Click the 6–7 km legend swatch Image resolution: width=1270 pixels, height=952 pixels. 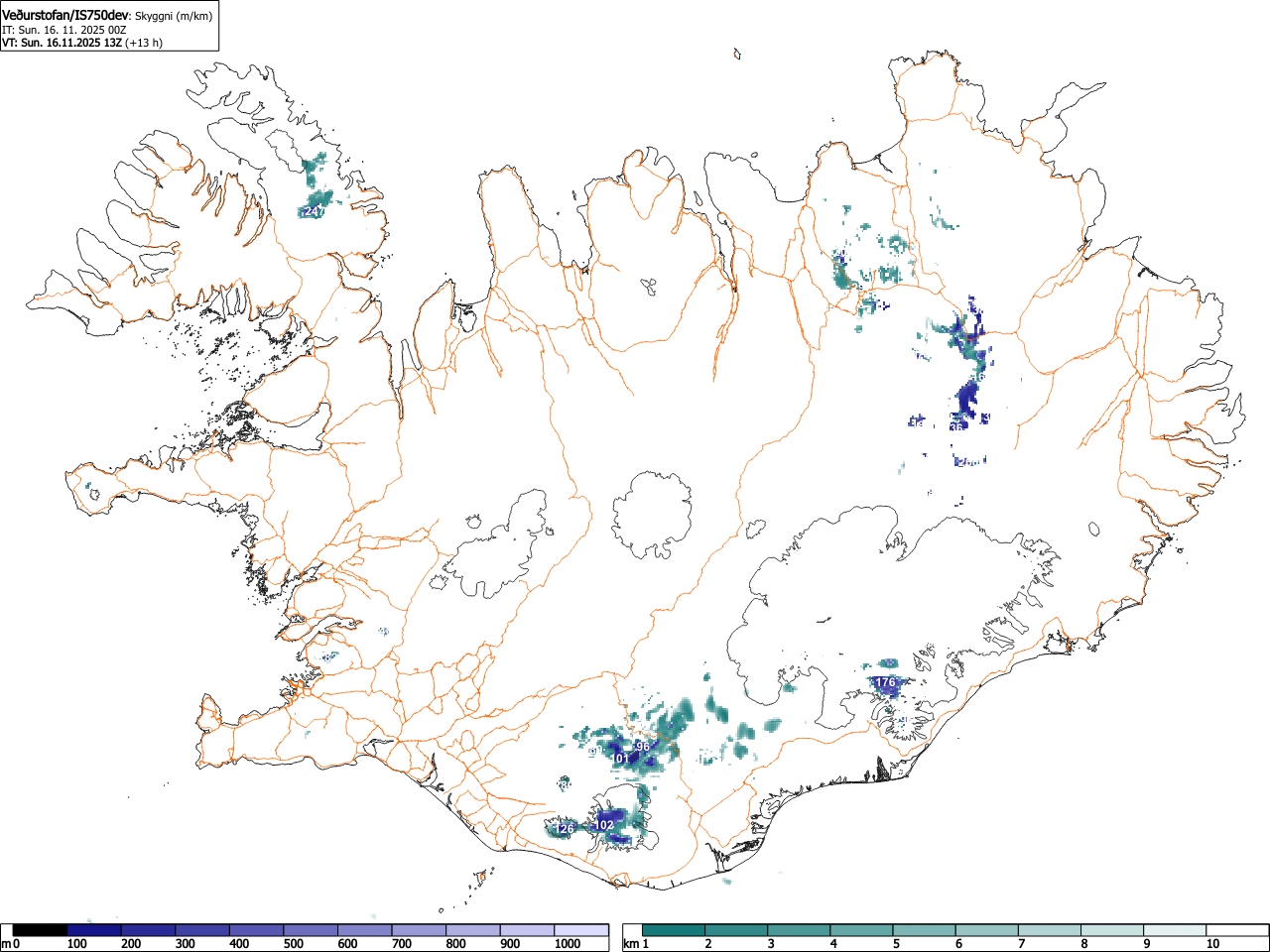[986, 930]
